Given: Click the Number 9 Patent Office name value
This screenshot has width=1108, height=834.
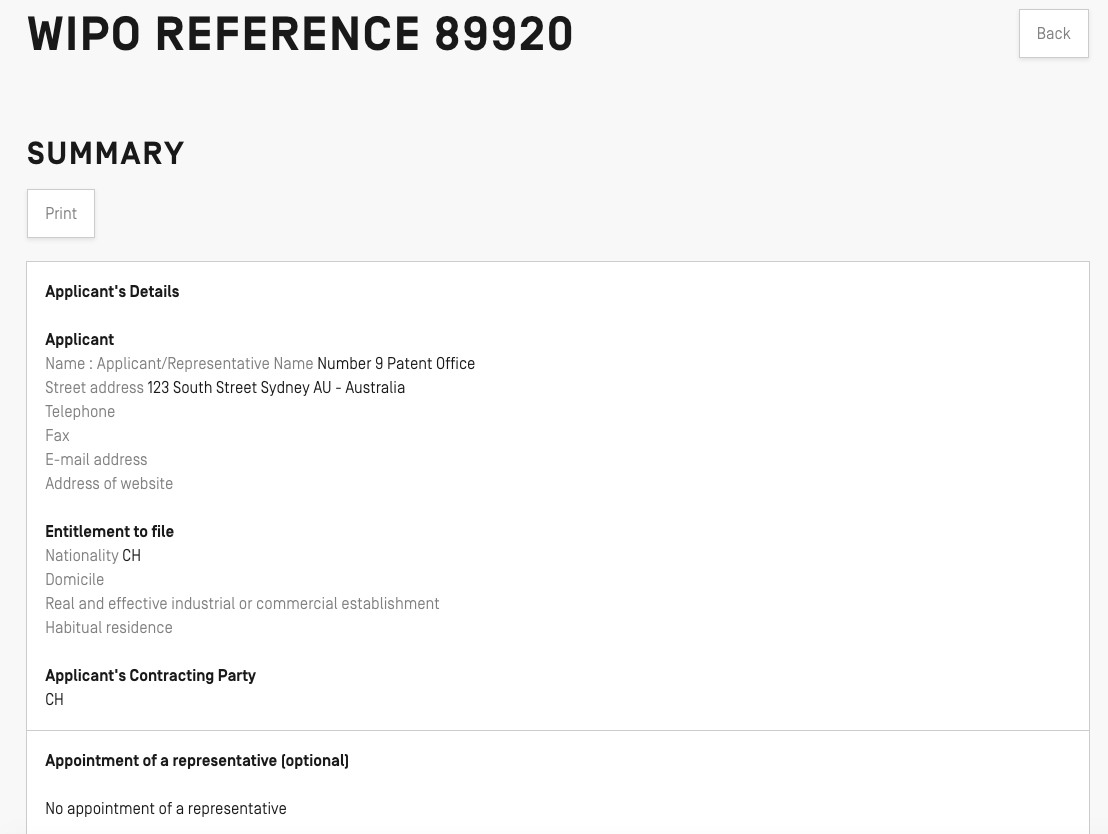Looking at the screenshot, I should pos(396,364).
